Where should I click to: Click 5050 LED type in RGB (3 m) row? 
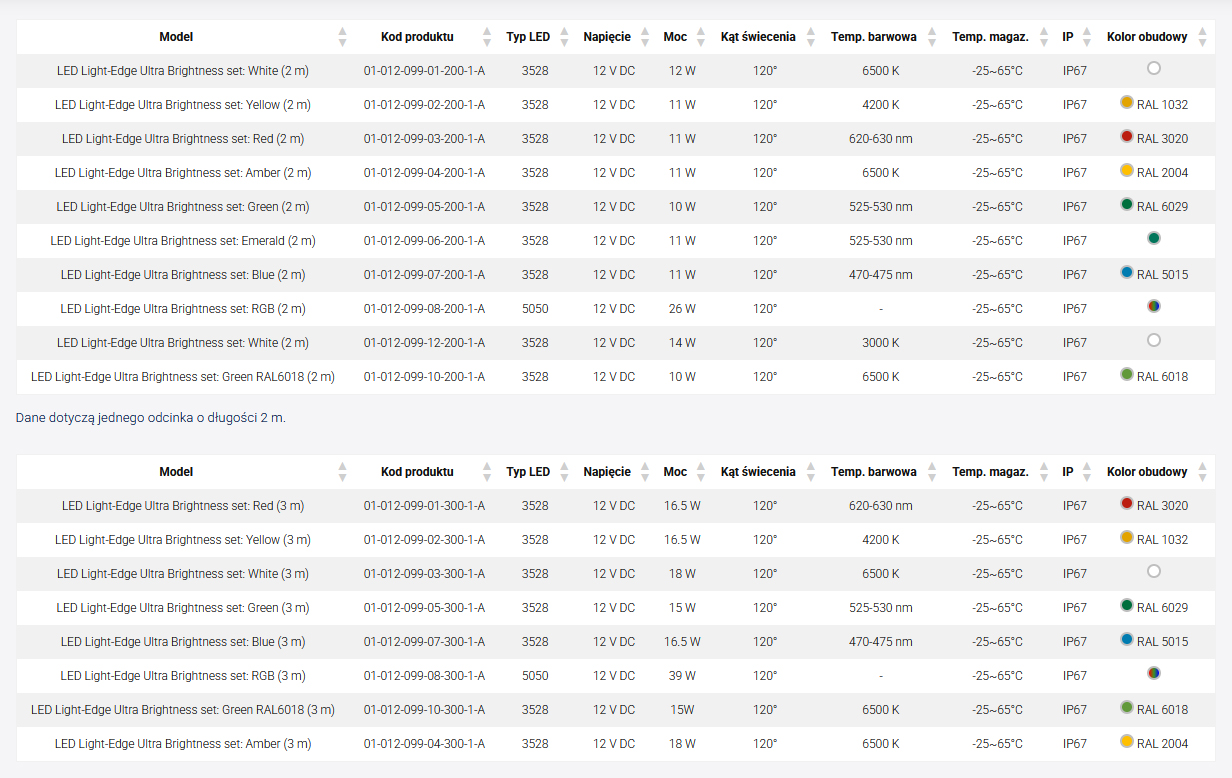pyautogui.click(x=535, y=676)
